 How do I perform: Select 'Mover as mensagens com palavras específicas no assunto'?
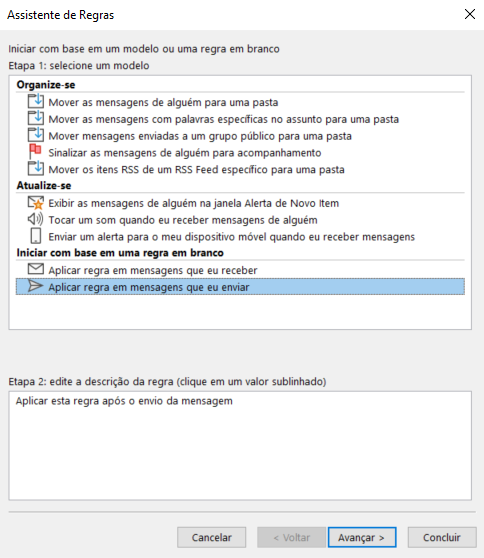point(223,119)
